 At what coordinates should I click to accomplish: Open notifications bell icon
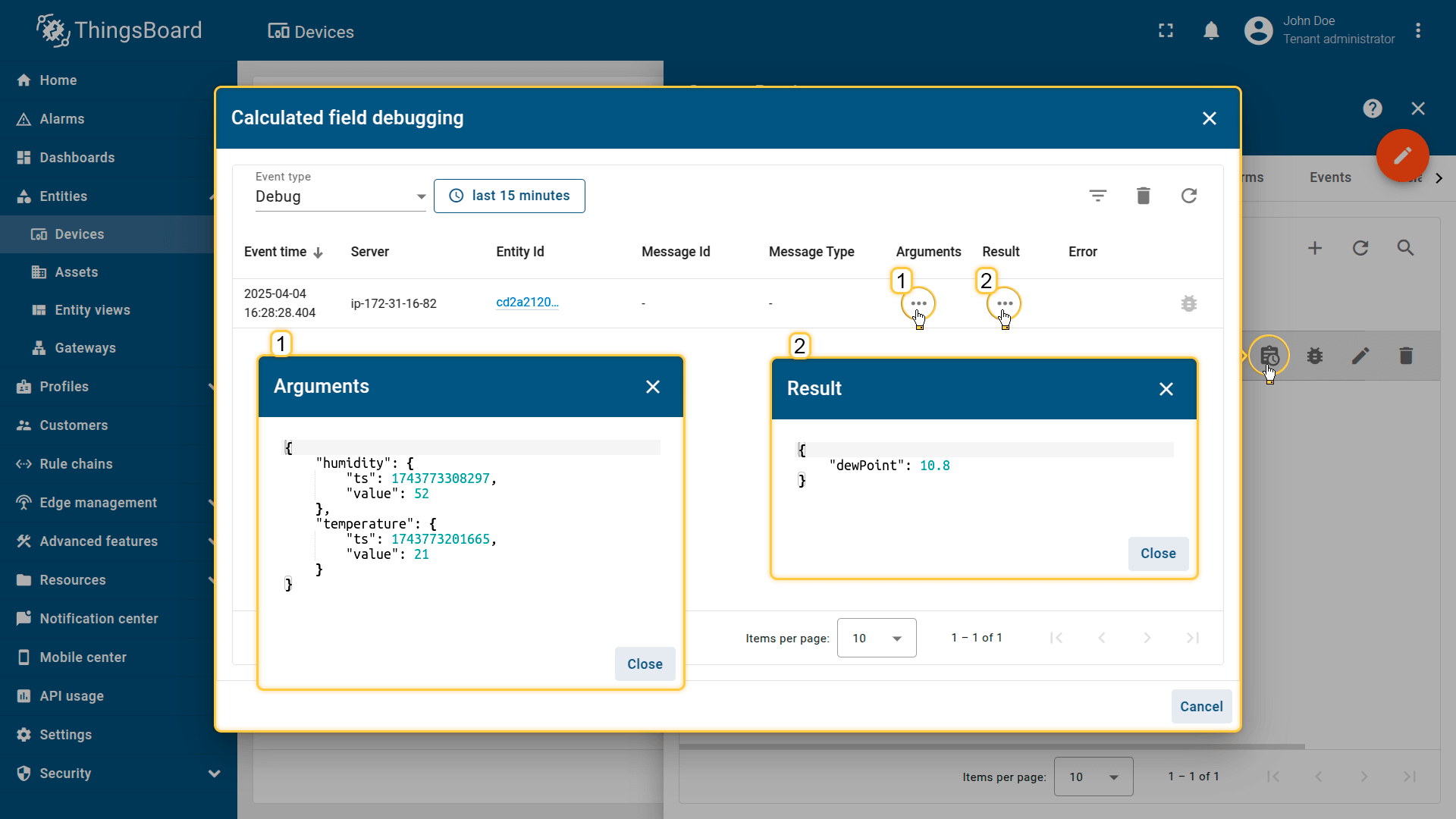1211,31
